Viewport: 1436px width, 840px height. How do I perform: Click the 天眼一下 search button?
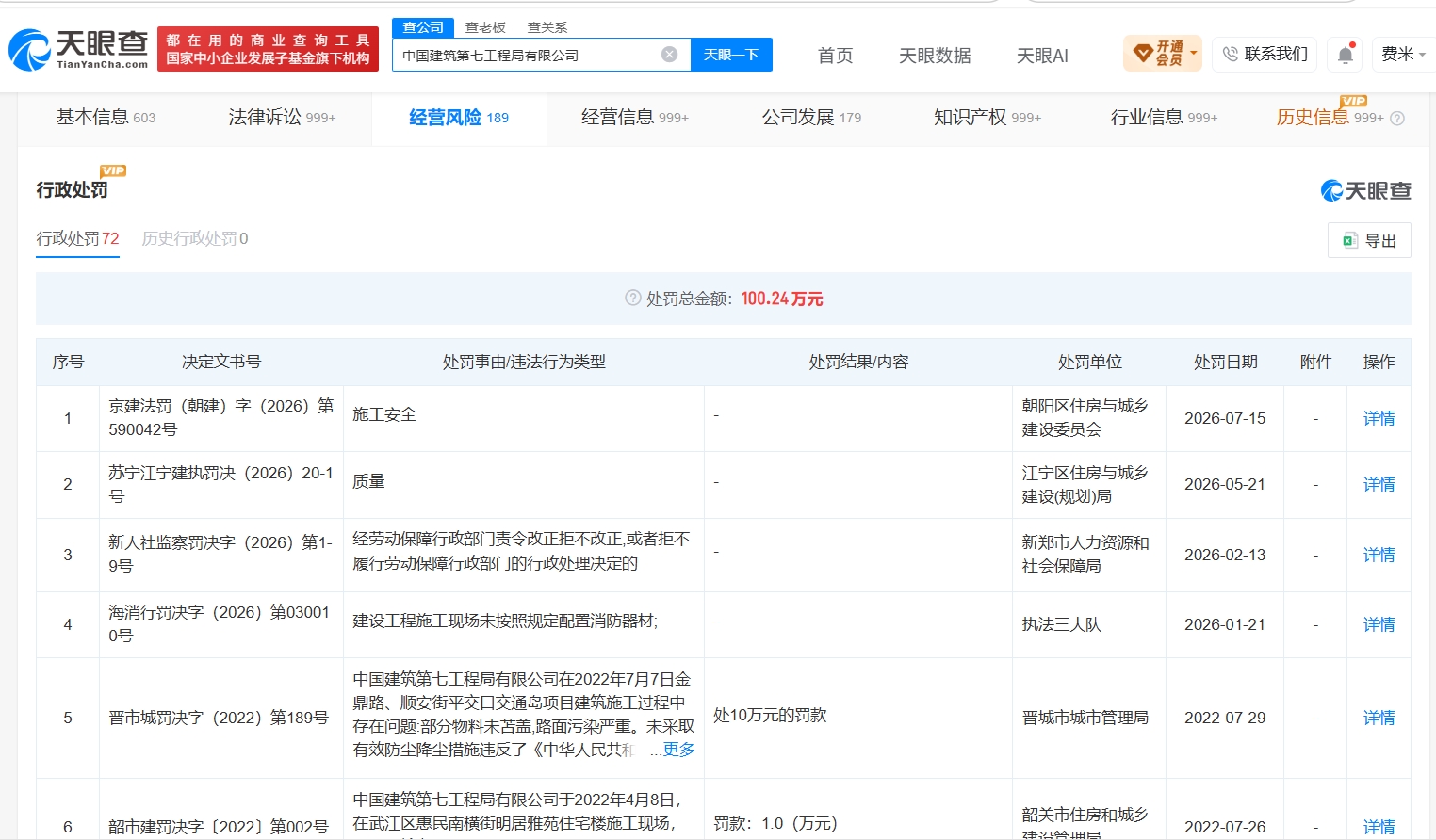[x=731, y=55]
